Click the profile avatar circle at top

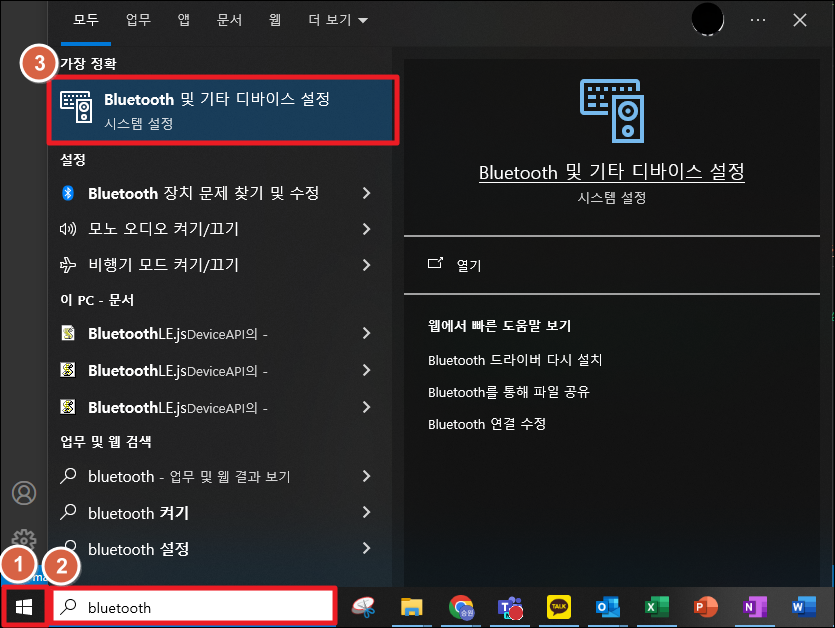[x=707, y=19]
